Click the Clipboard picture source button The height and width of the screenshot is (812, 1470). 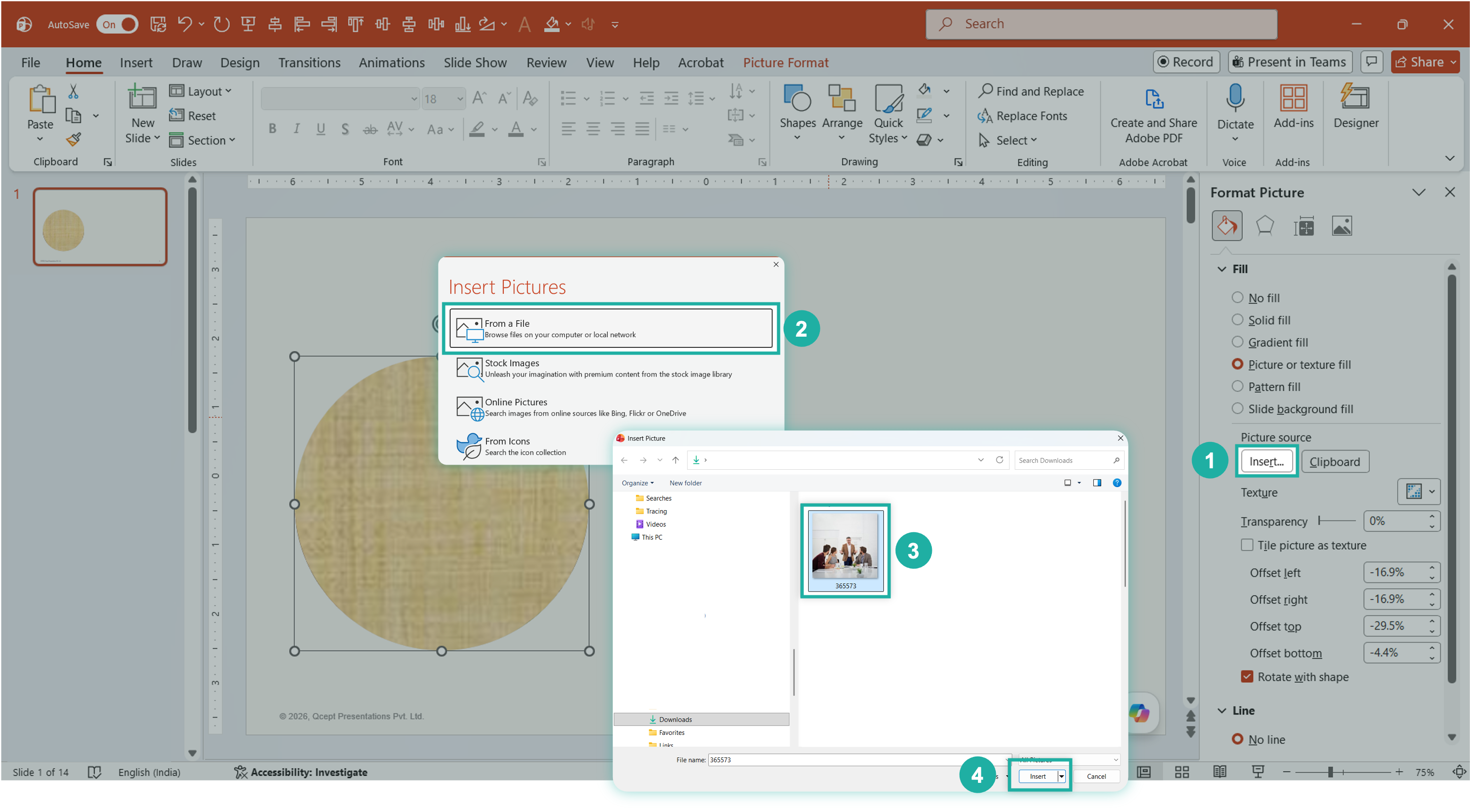pyautogui.click(x=1334, y=461)
